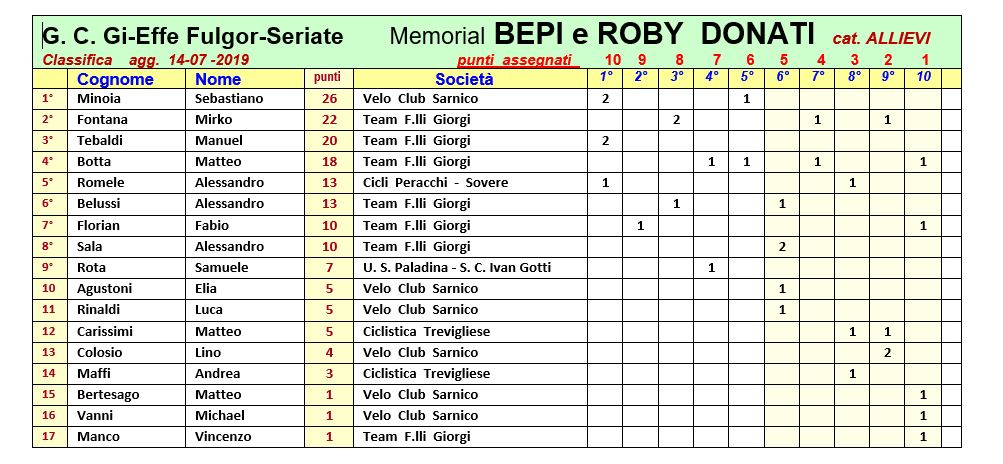Click the G. C. Gi-Effe Fulgor-Seriate title
Image resolution: width=1003 pixels, height=464 pixels.
tap(195, 37)
